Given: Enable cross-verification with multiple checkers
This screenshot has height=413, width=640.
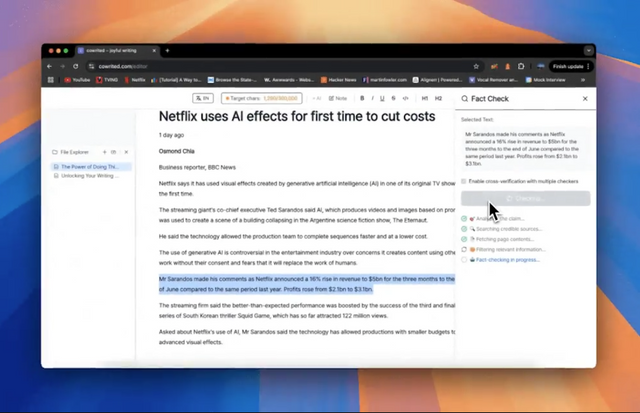Looking at the screenshot, I should (463, 181).
